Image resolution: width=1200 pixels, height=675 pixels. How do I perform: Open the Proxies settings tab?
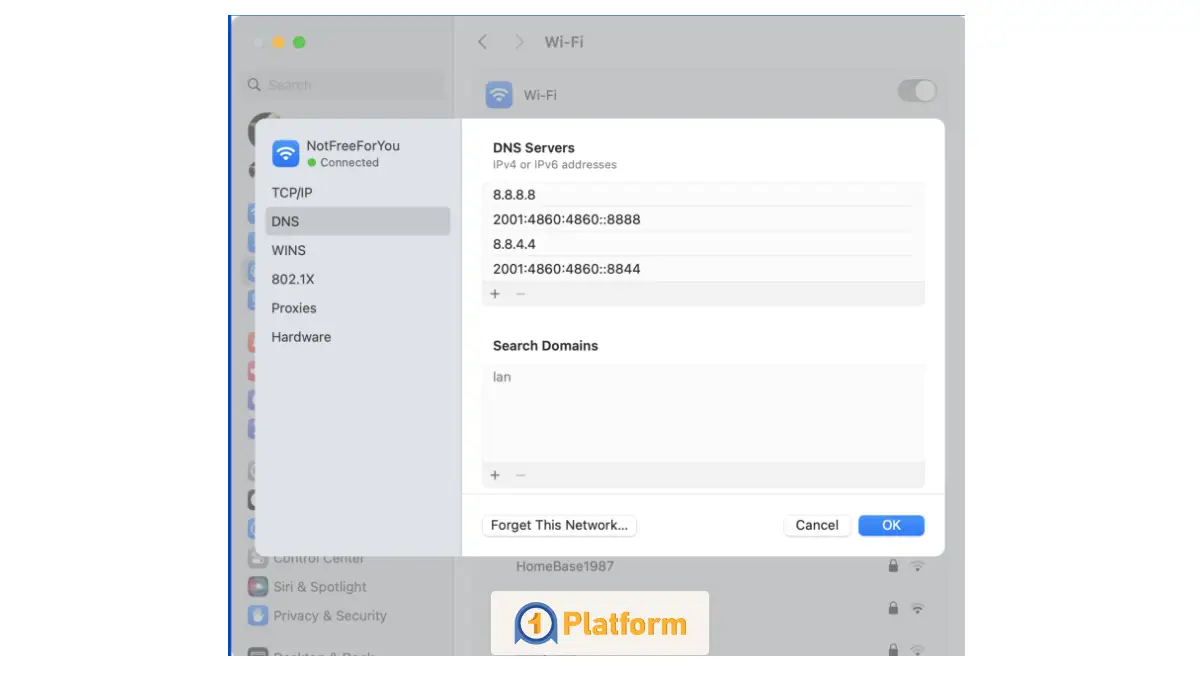coord(293,308)
